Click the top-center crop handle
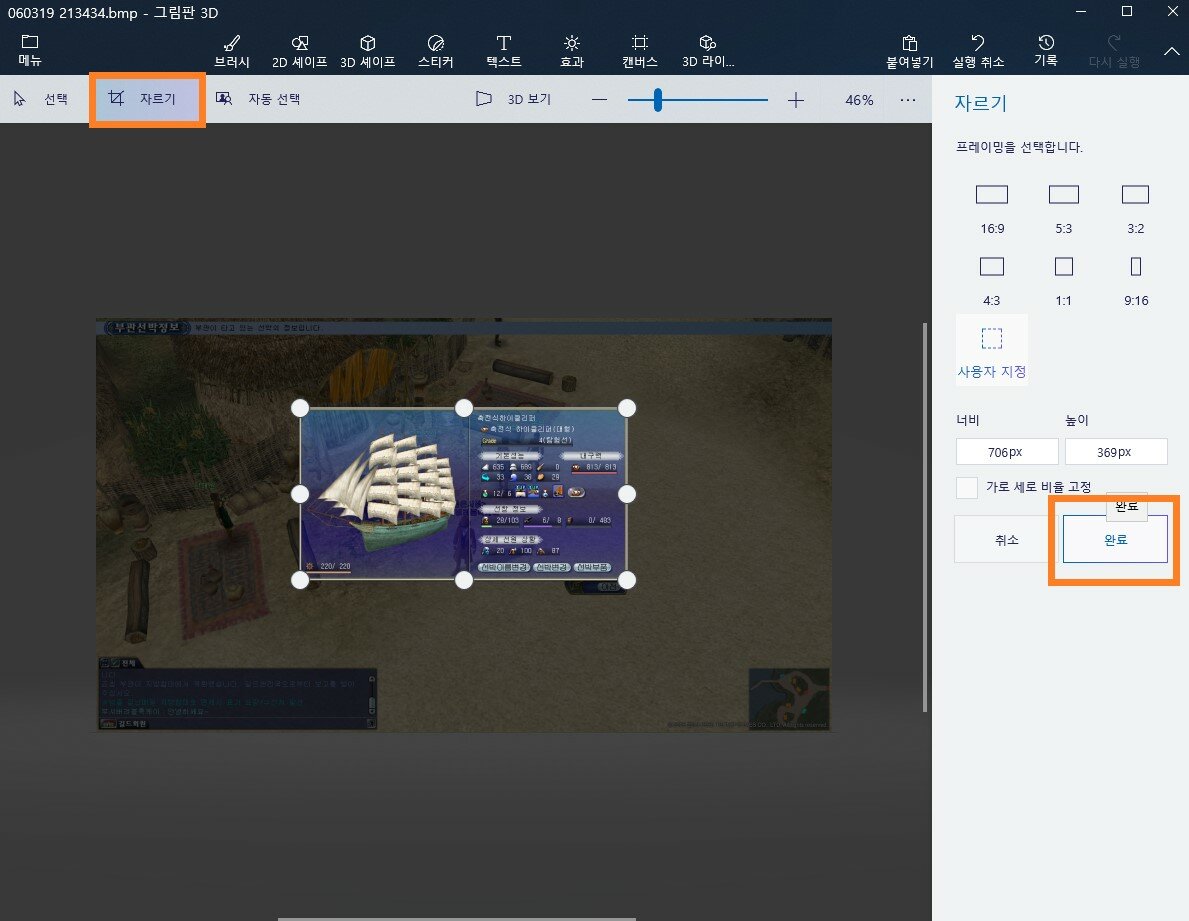The image size is (1189, 921). [463, 409]
